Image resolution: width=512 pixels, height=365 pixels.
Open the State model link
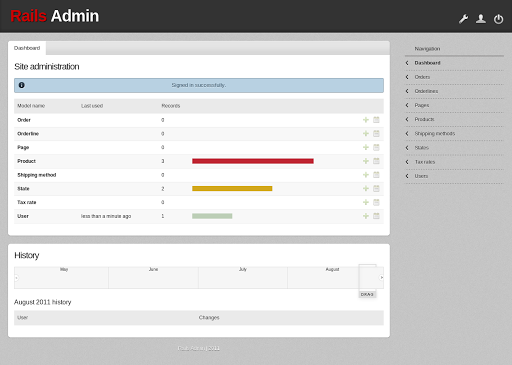point(23,188)
